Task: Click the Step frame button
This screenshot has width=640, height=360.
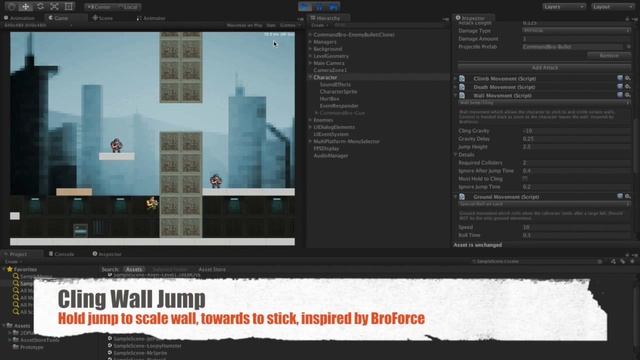Action: (333, 7)
